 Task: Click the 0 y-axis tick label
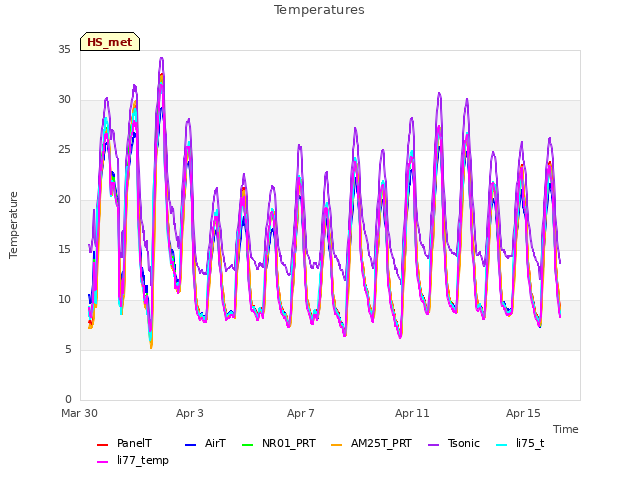pyautogui.click(x=68, y=399)
